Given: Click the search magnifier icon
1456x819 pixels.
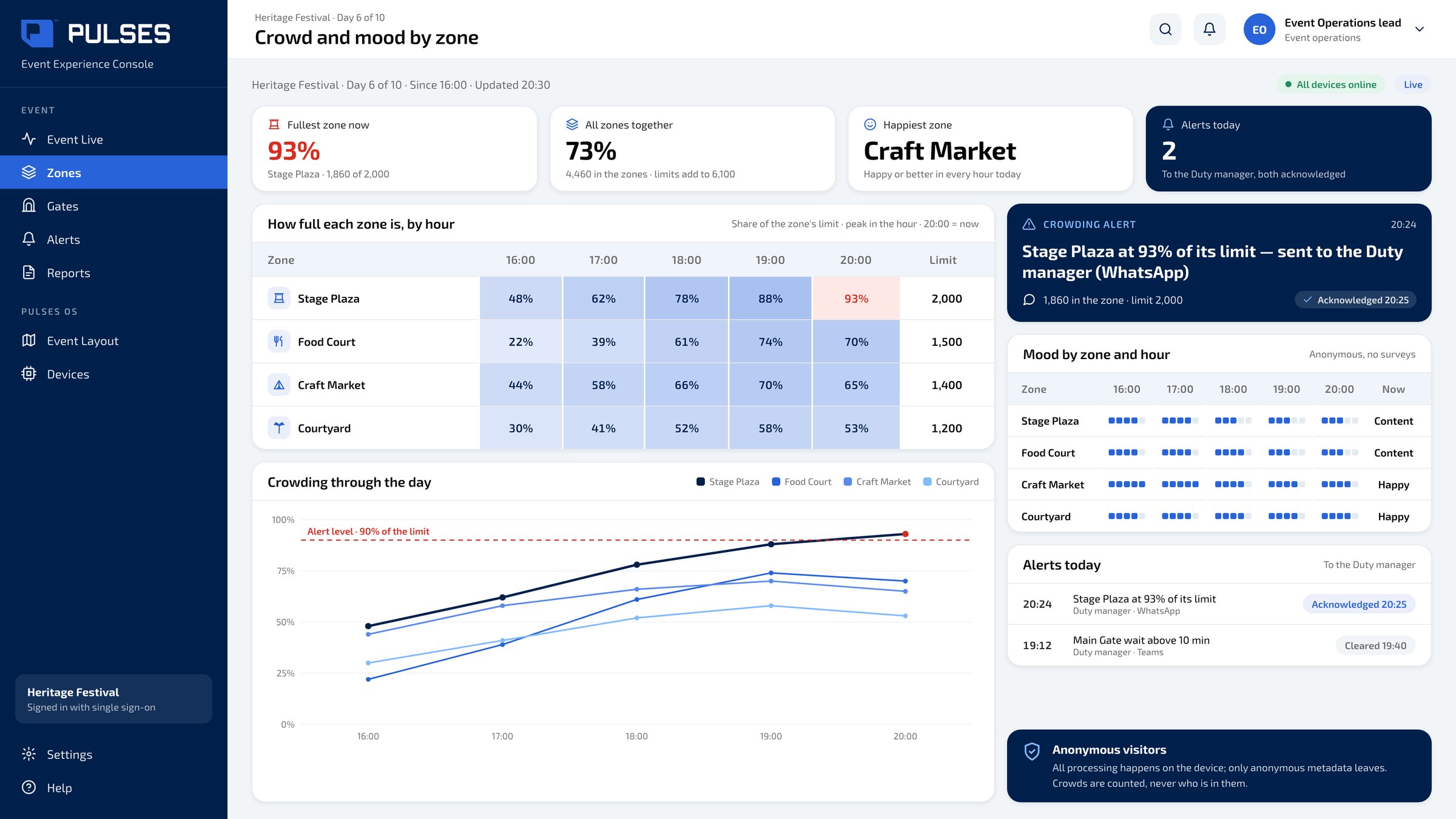Looking at the screenshot, I should click(1165, 29).
